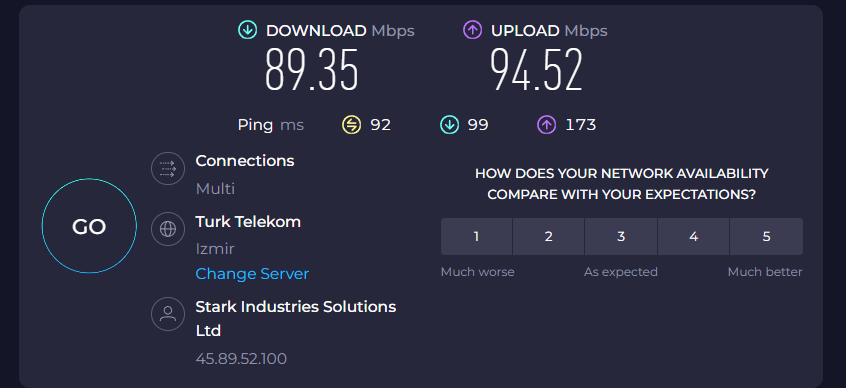This screenshot has width=846, height=388.
Task: Click the purple upload arrow icon beside UPLOAD
Action: [472, 30]
